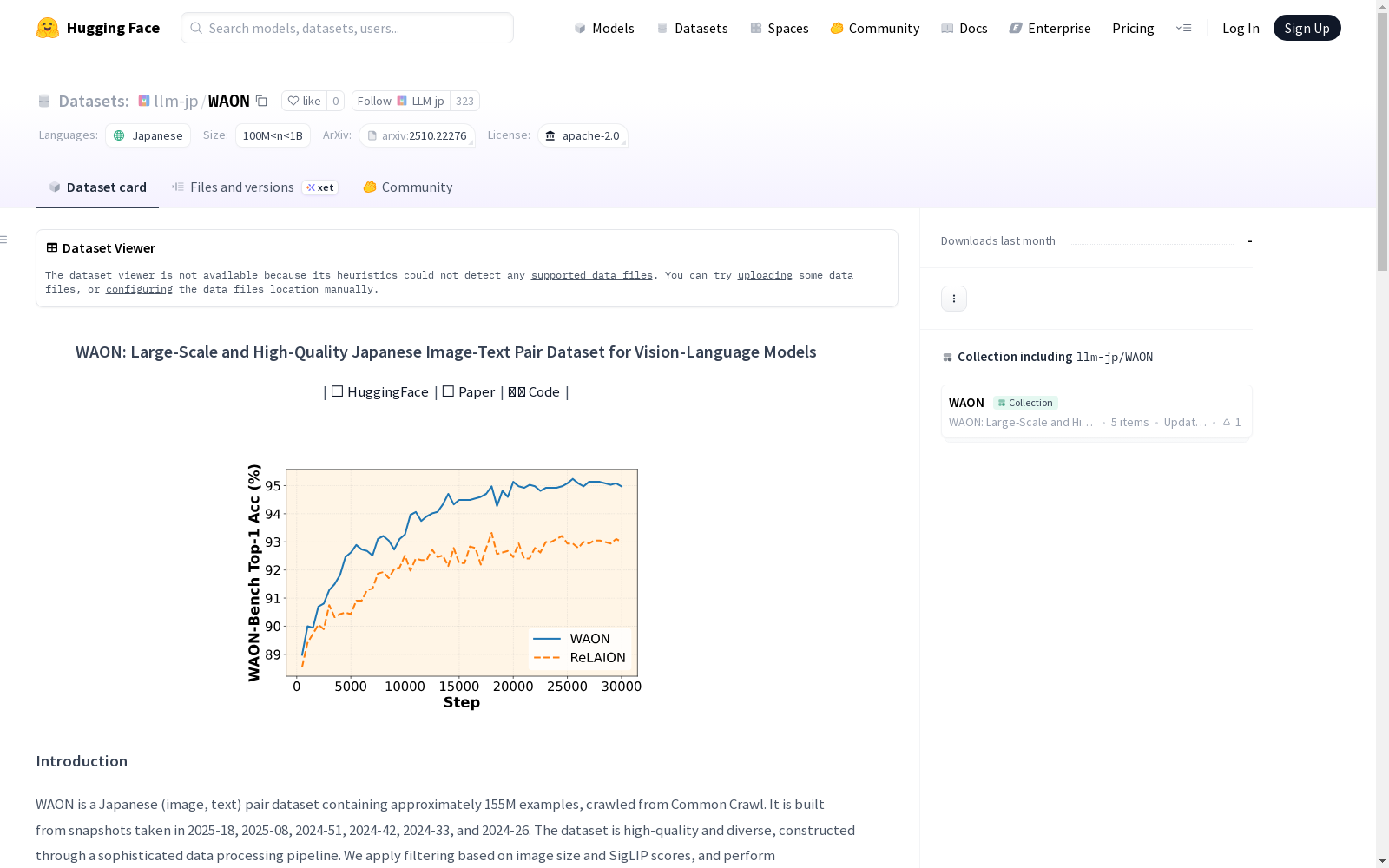The width and height of the screenshot is (1389, 868).
Task: Open the Datasets nav item
Action: (692, 28)
